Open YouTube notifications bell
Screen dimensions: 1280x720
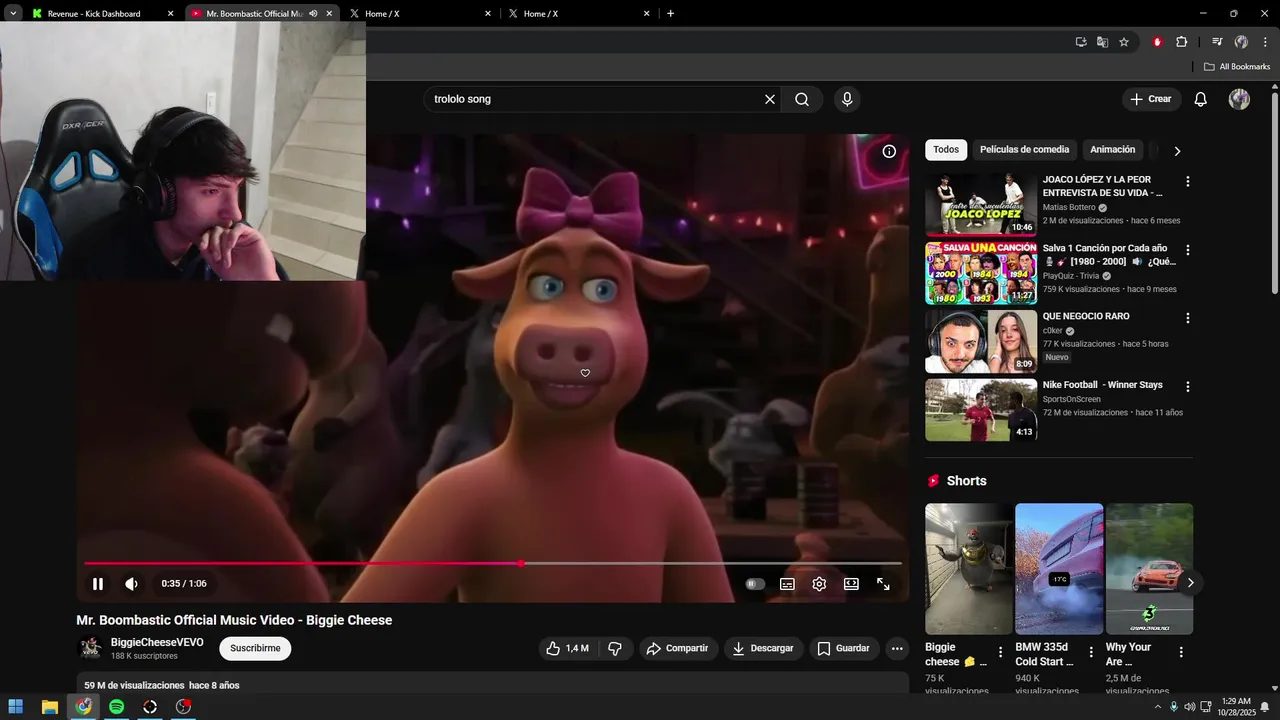[1201, 99]
